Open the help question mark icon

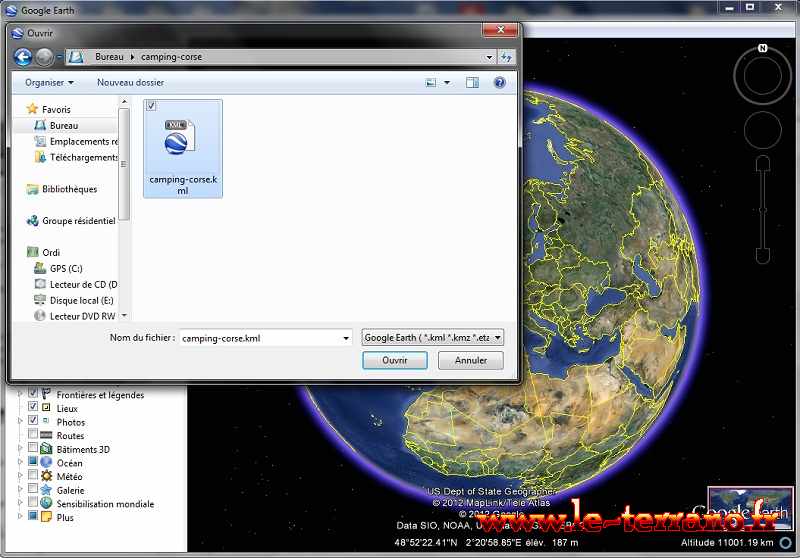(500, 83)
